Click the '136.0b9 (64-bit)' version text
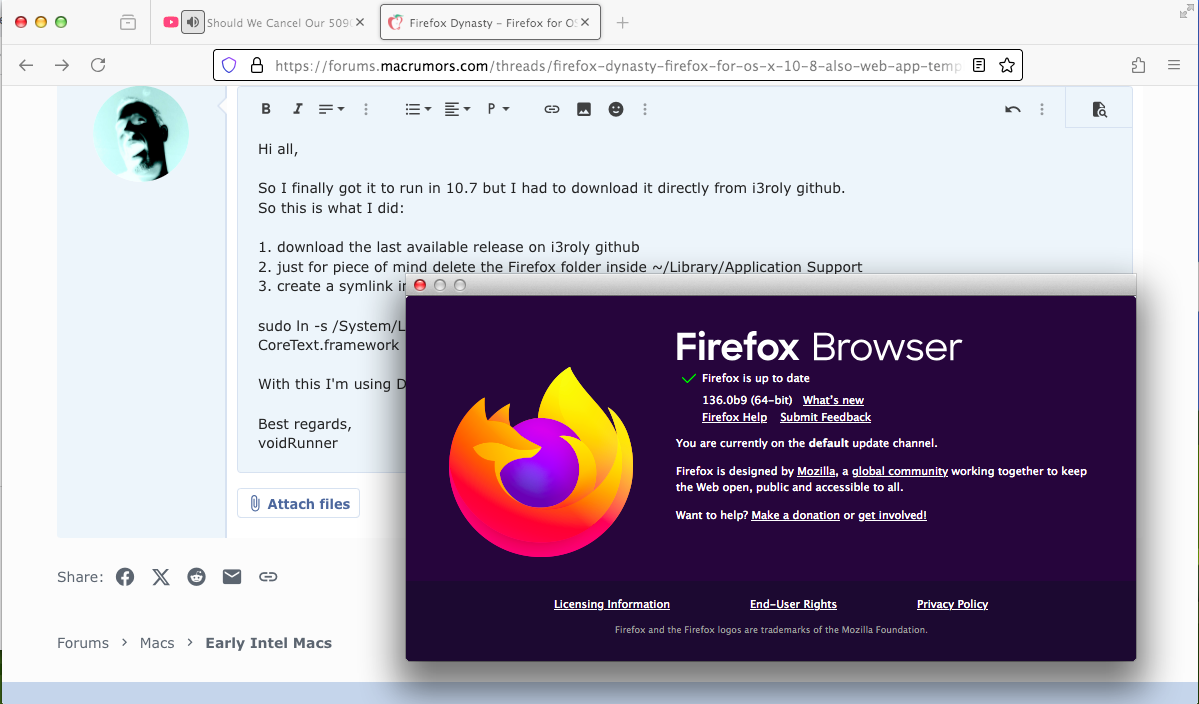The width and height of the screenshot is (1199, 704). [747, 400]
